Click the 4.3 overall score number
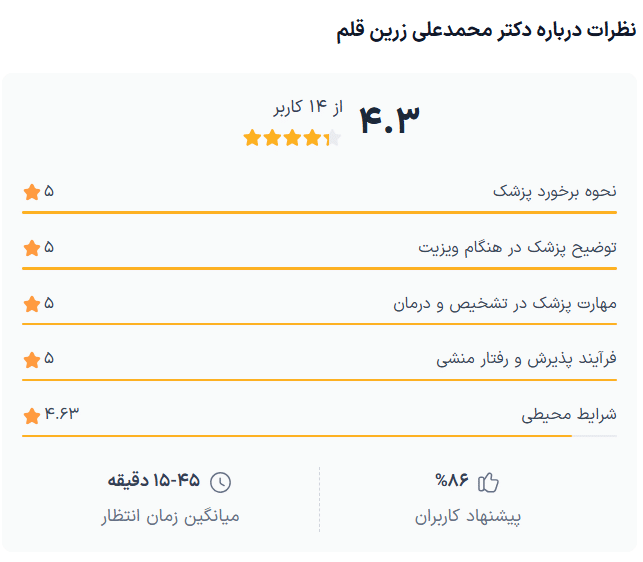The width and height of the screenshot is (643, 562). (389, 118)
